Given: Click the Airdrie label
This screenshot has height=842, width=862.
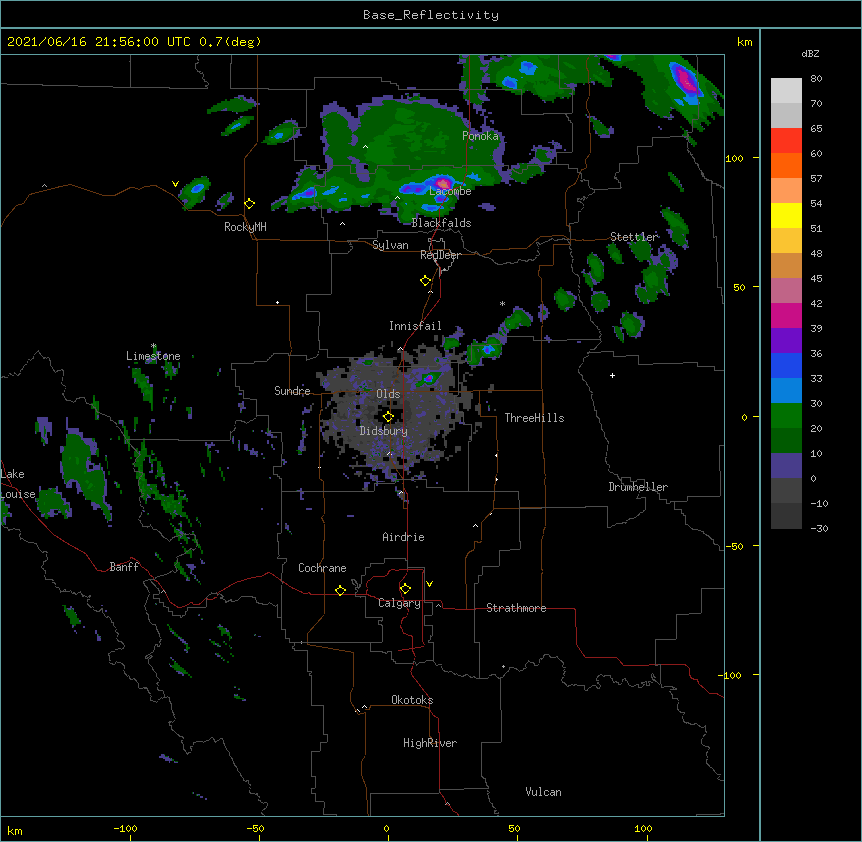Looking at the screenshot, I should 404,537.
